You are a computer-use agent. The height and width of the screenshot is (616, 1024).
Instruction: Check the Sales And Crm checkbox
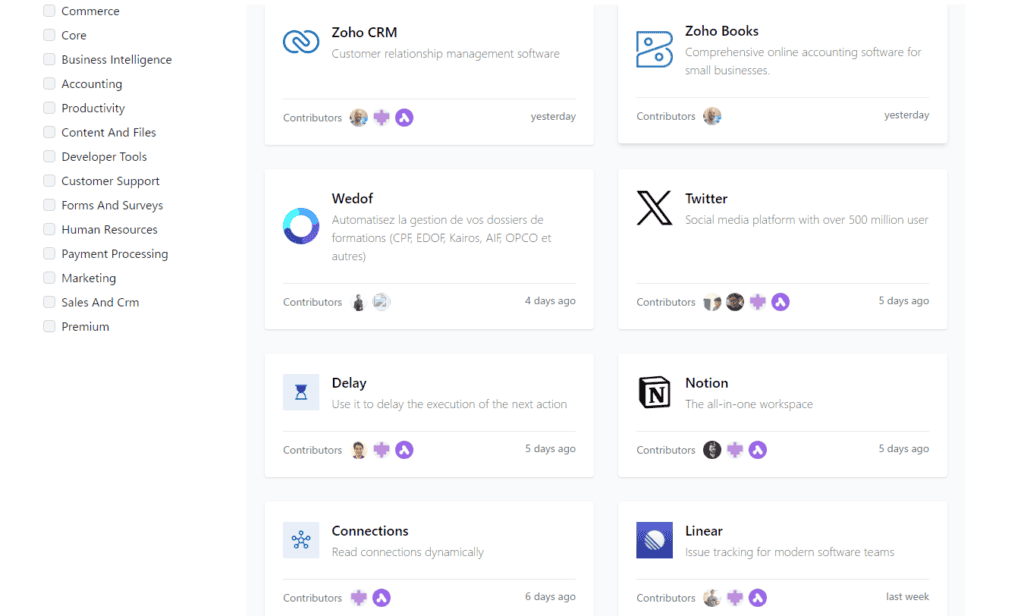49,302
